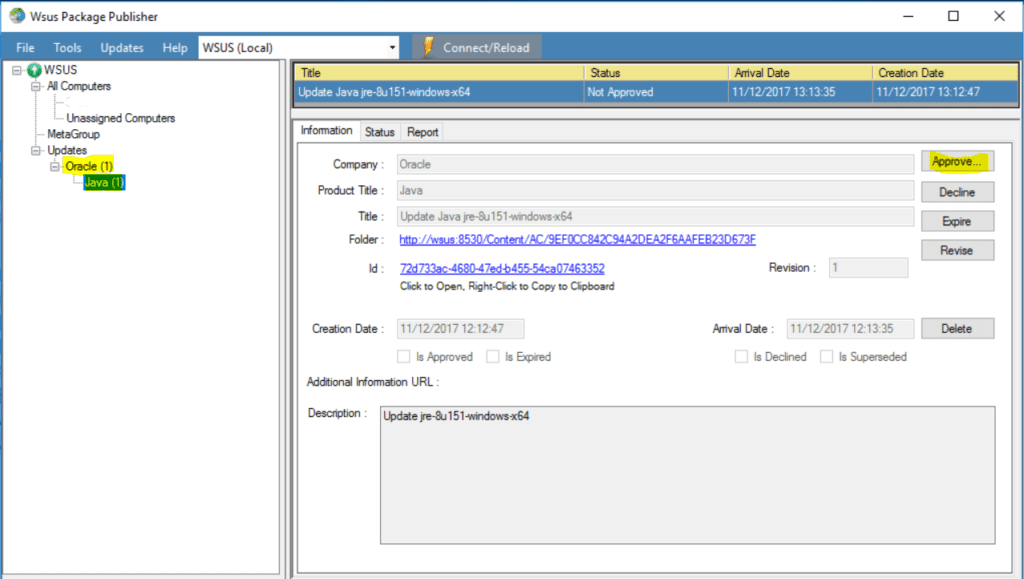The image size is (1024, 579).
Task: Open the Tools menu
Action: 66,46
